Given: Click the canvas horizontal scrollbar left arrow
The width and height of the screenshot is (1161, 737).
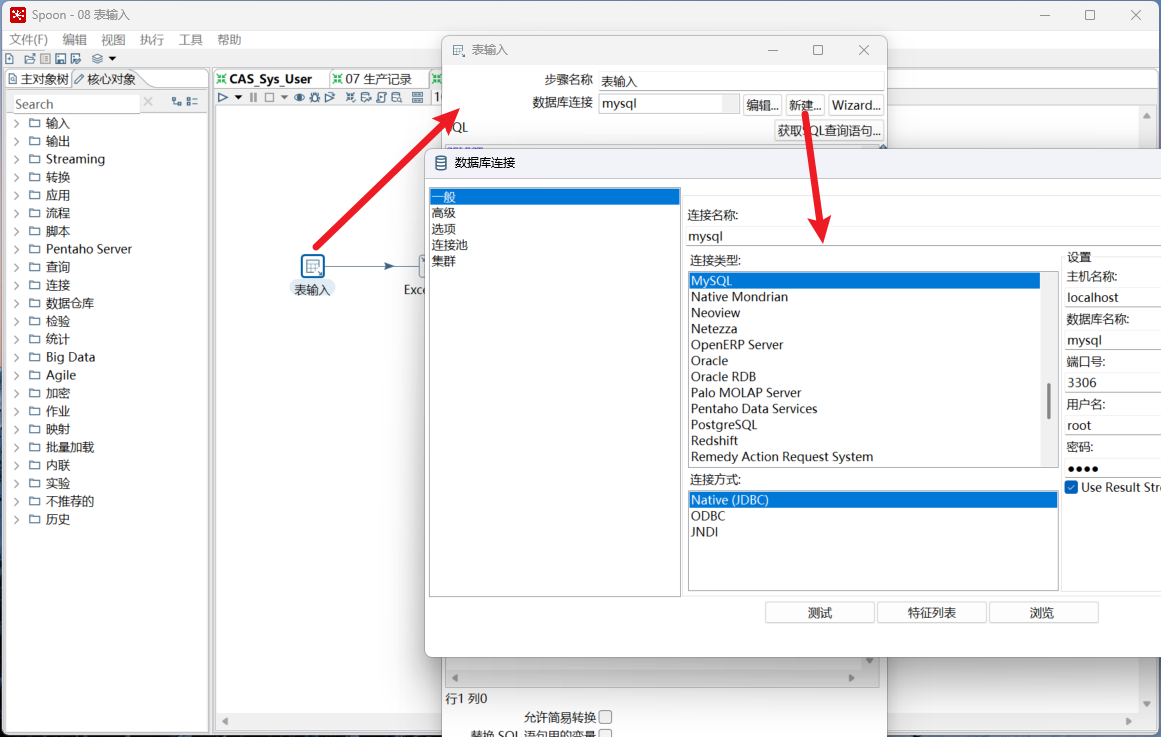Looking at the screenshot, I should [x=225, y=721].
